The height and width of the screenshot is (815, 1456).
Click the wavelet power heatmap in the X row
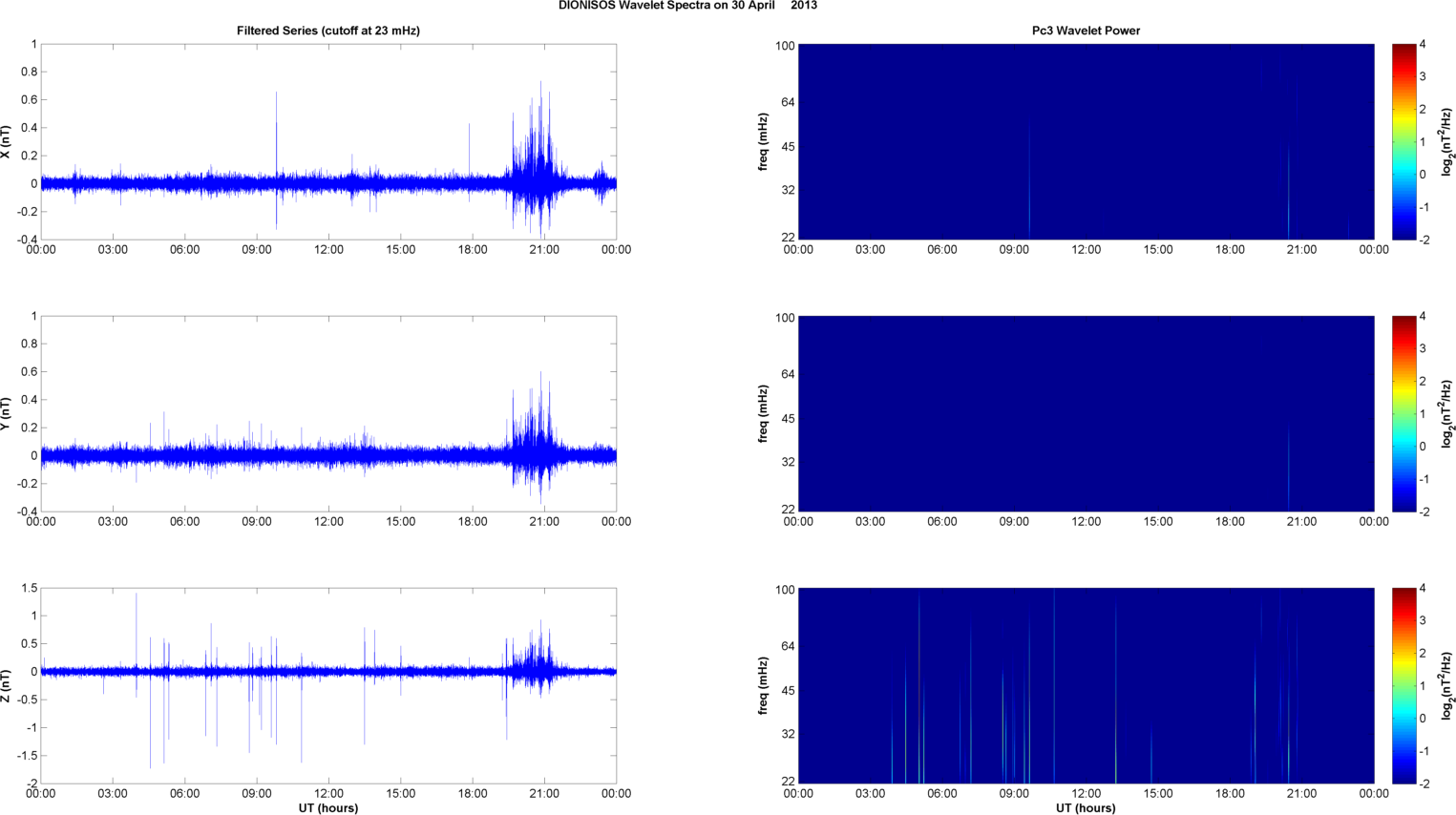point(1086,141)
